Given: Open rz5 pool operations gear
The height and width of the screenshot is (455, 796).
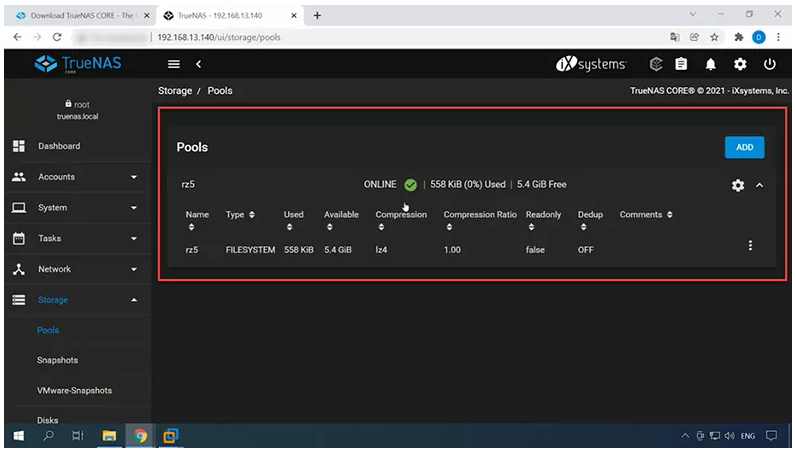Looking at the screenshot, I should 738,185.
